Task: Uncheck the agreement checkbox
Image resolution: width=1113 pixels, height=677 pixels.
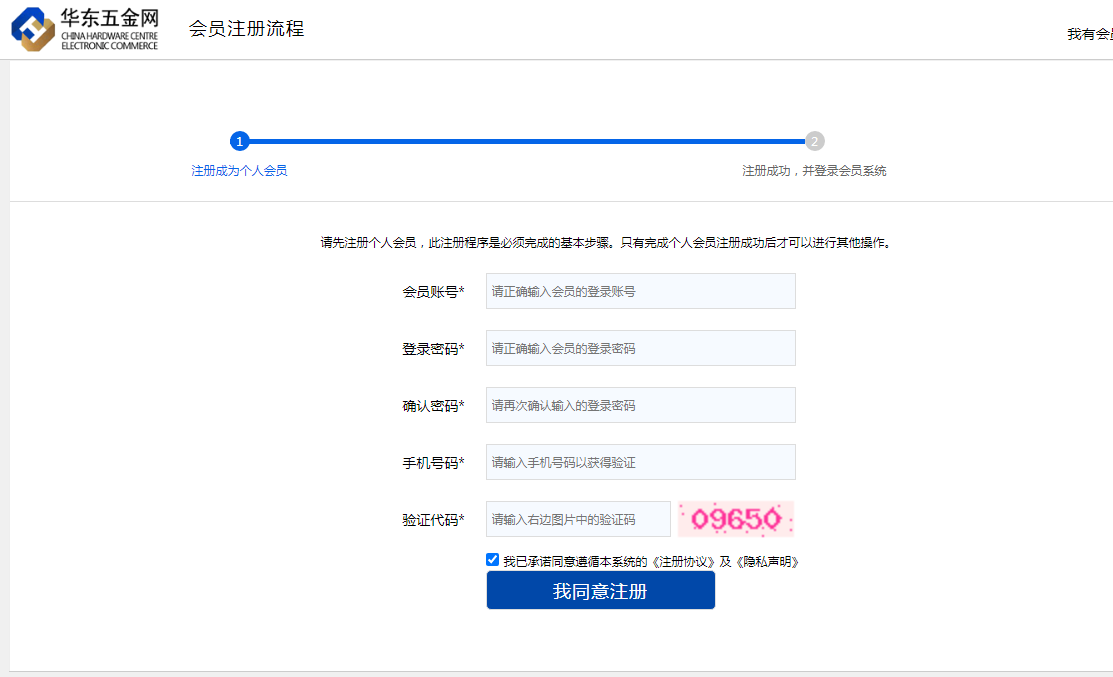Action: click(492, 560)
